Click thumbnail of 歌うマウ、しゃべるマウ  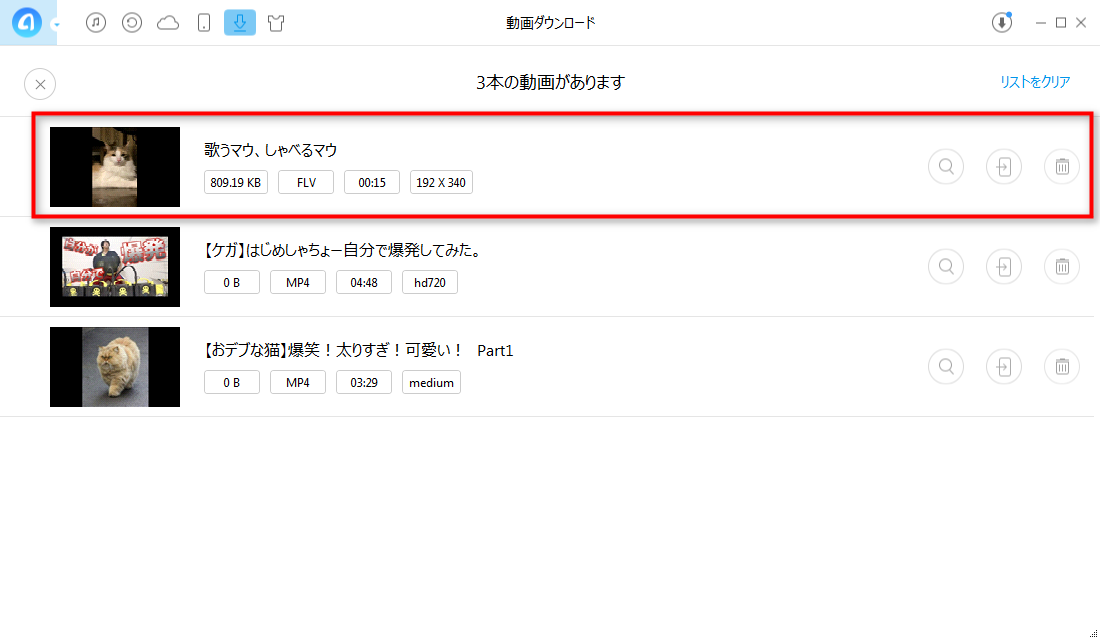coord(115,167)
